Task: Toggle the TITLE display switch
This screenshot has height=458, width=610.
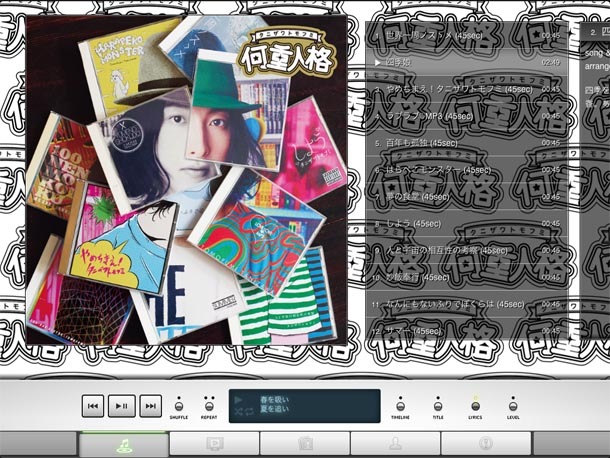Action: (437, 405)
